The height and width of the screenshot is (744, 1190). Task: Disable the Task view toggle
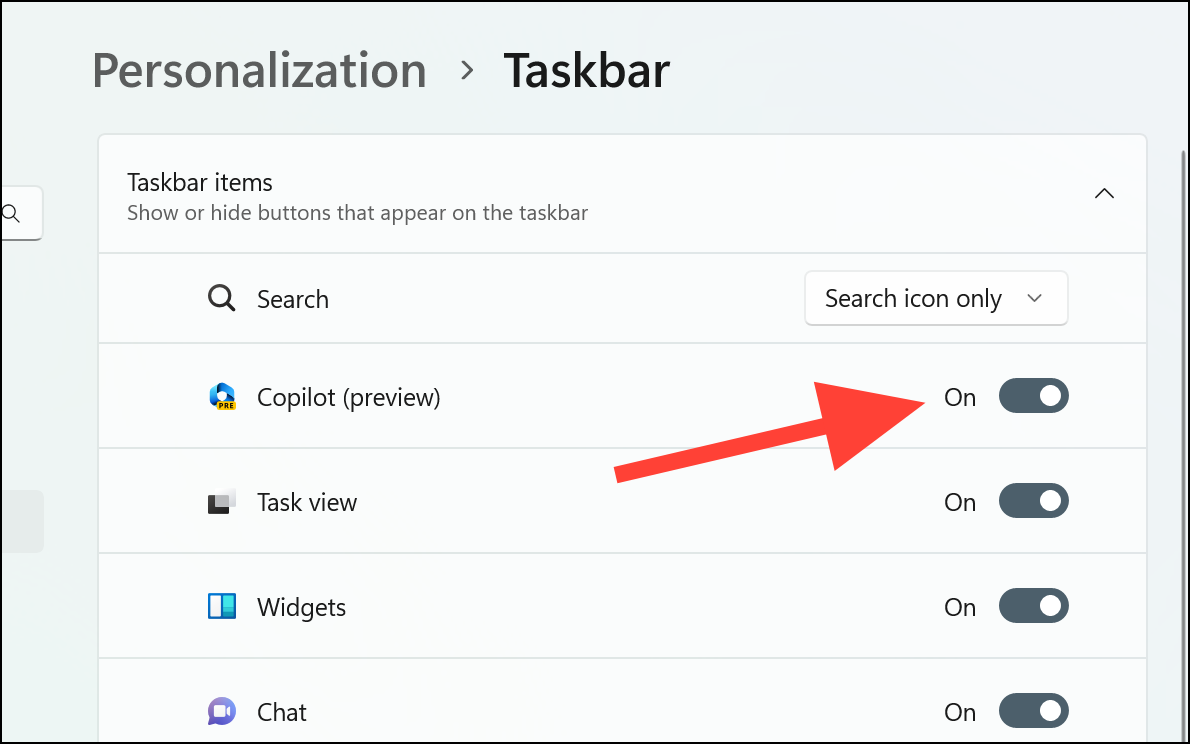(x=1033, y=501)
